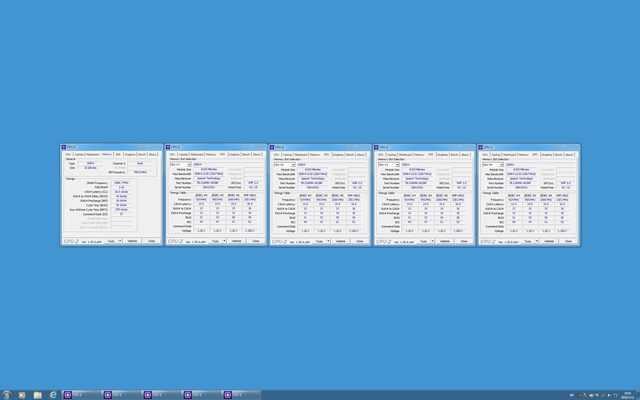The height and width of the screenshot is (400, 640).
Task: Open the Bench tab in the rightmost CPU-Z window
Action: click(x=558, y=155)
